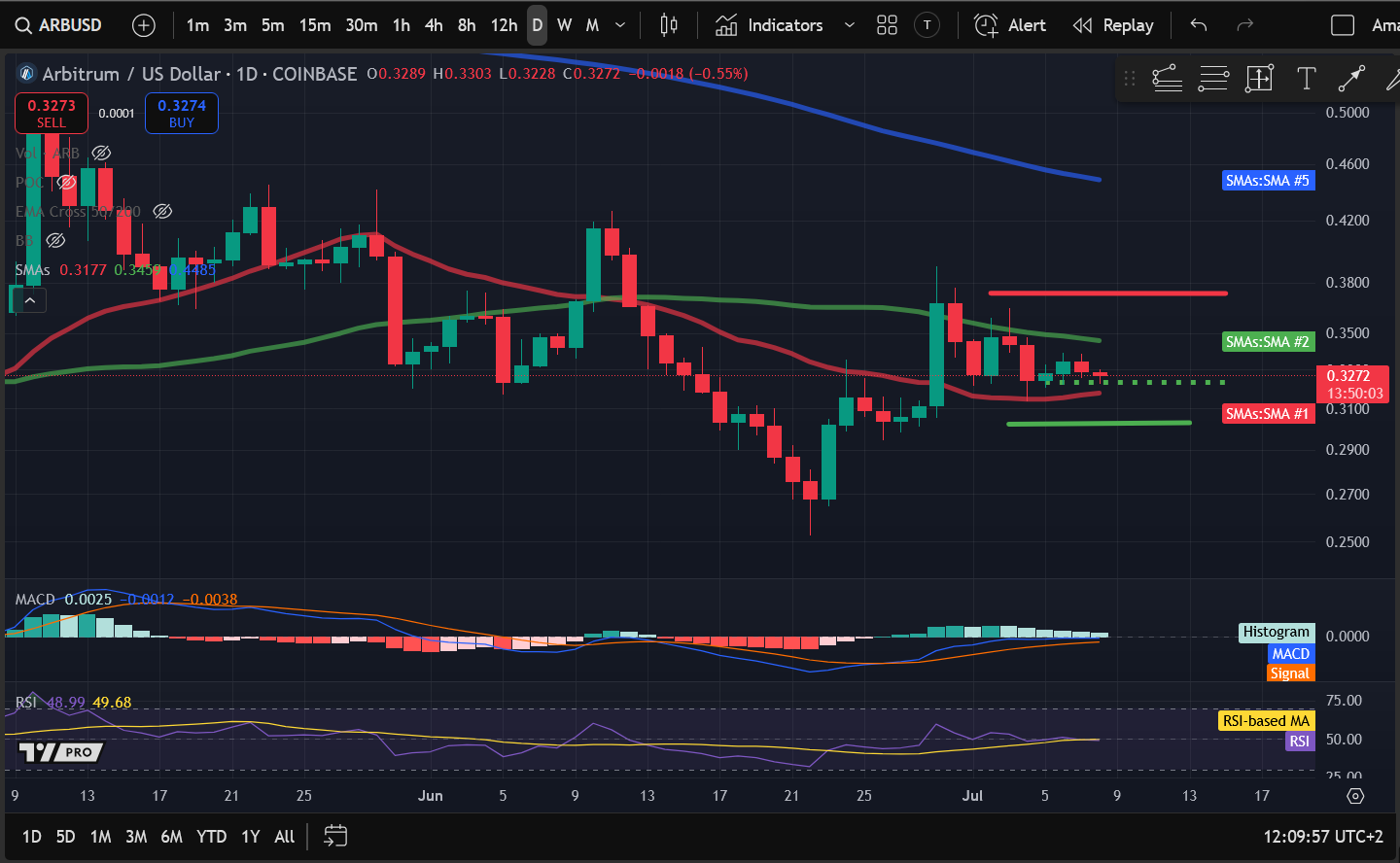Switch to the 15m interval

pos(315,25)
